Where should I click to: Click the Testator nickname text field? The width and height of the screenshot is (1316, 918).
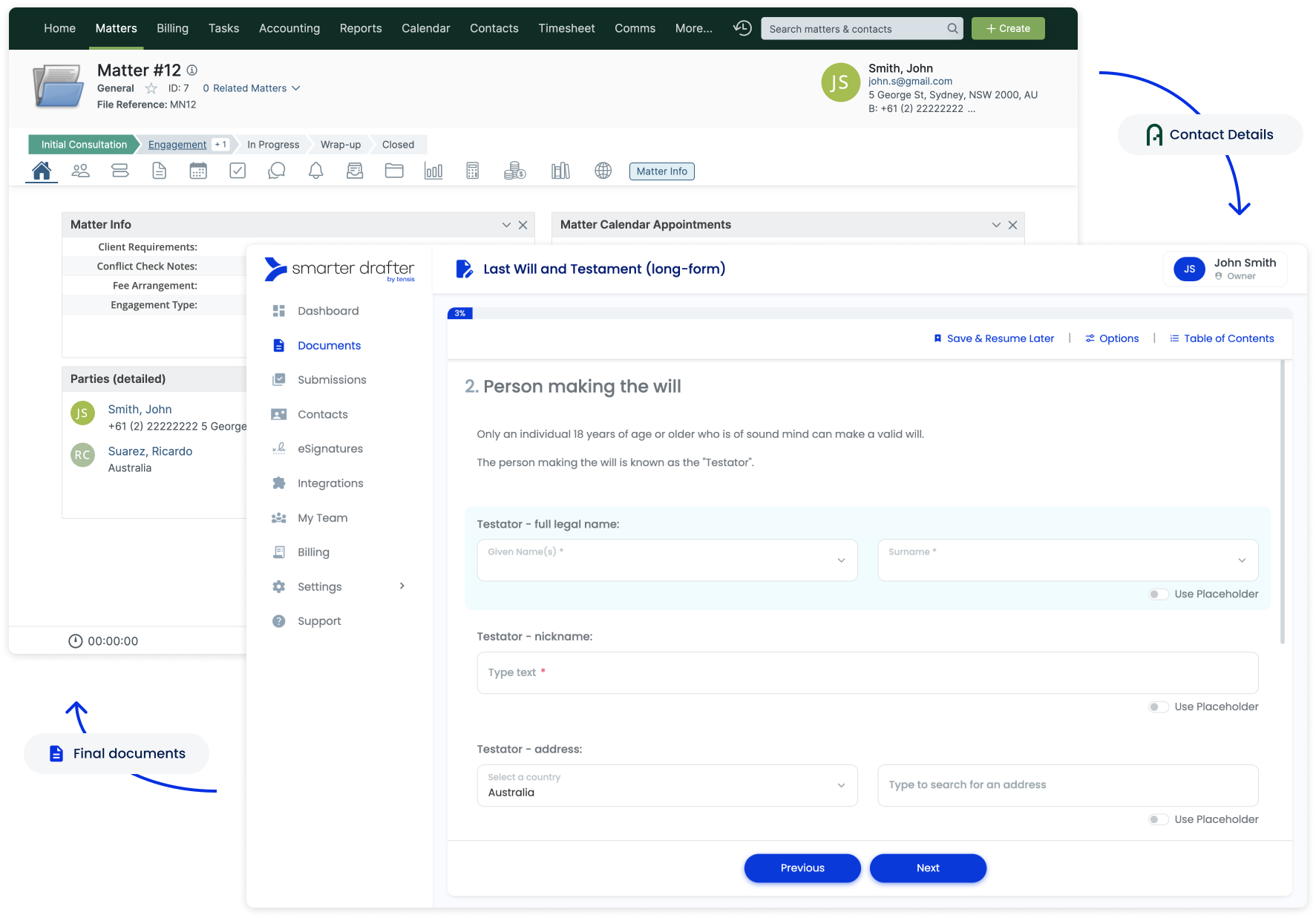867,673
